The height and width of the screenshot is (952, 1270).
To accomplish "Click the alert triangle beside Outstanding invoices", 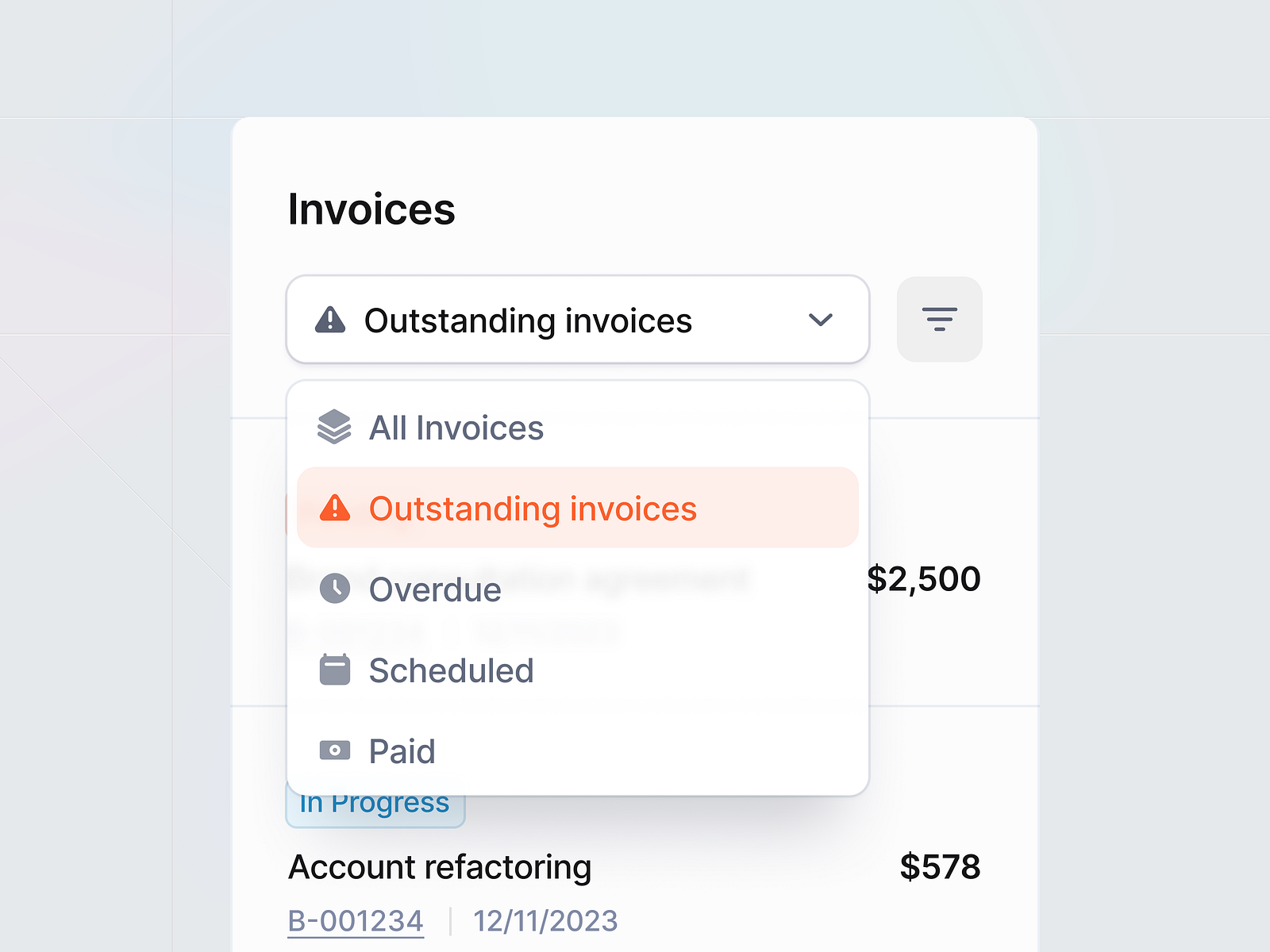I will point(337,509).
